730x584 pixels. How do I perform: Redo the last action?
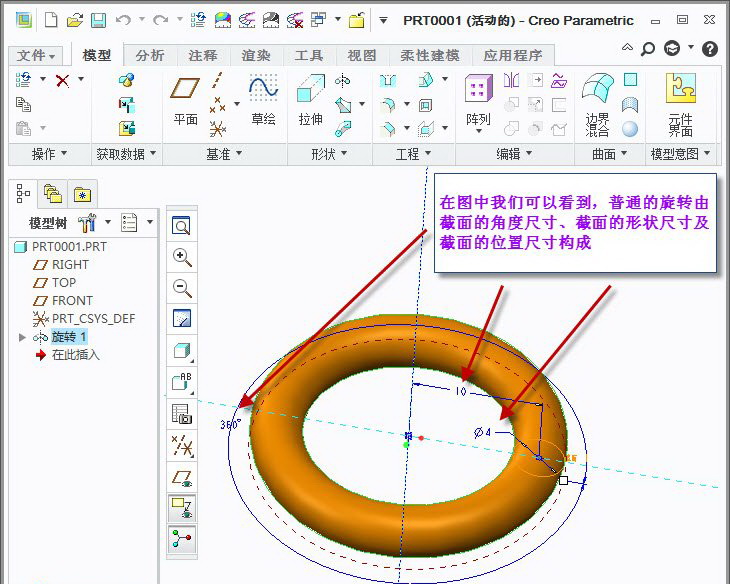(161, 20)
